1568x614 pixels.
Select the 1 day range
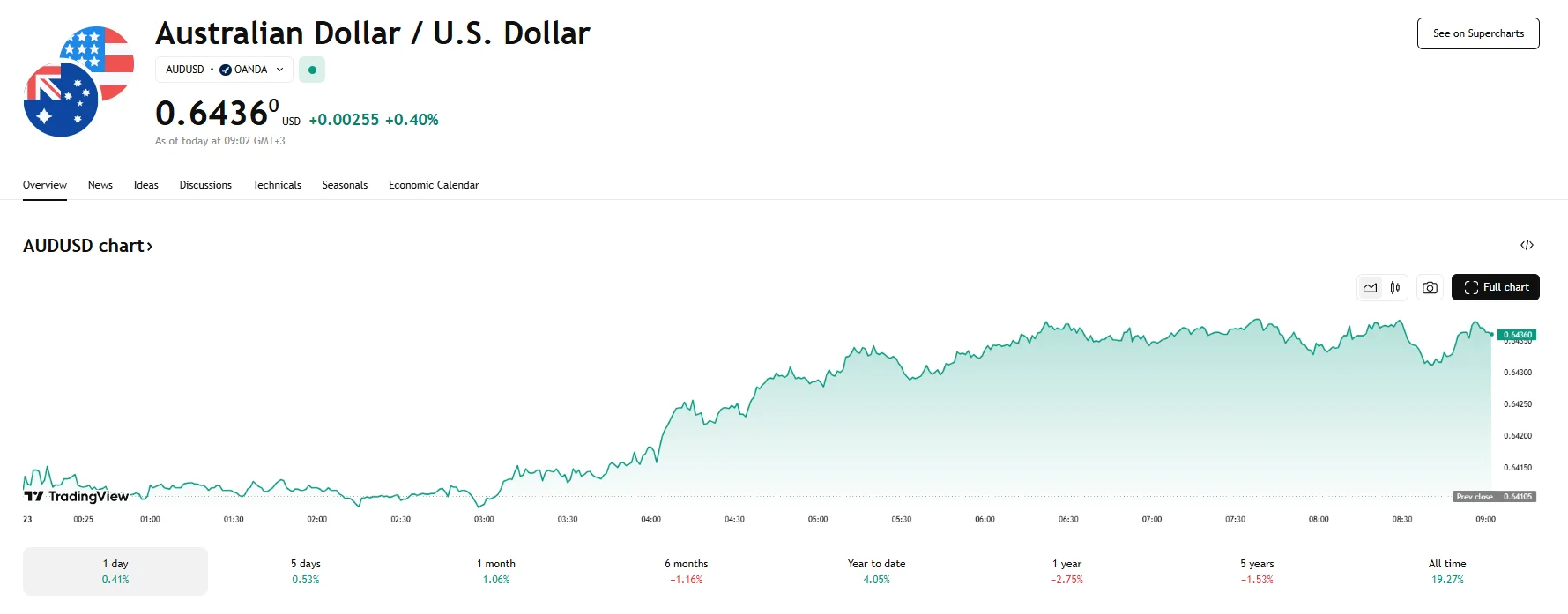tap(115, 571)
